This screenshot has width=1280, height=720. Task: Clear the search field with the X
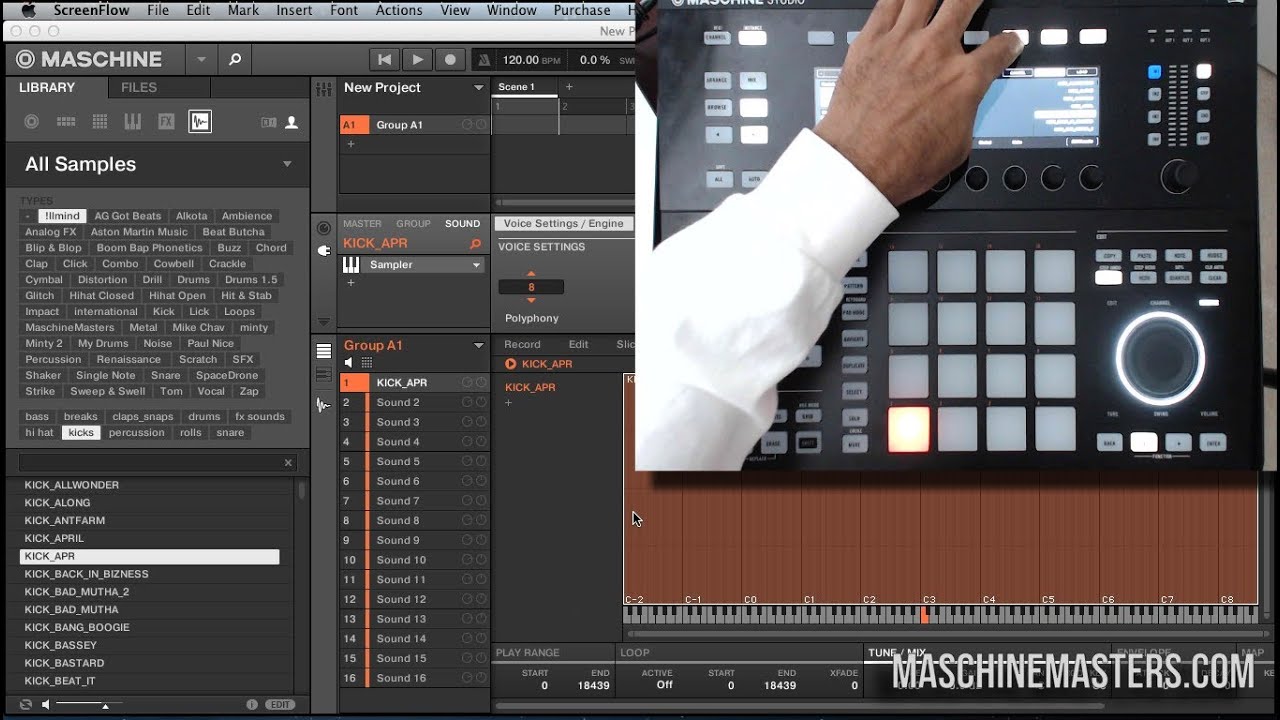[x=288, y=463]
